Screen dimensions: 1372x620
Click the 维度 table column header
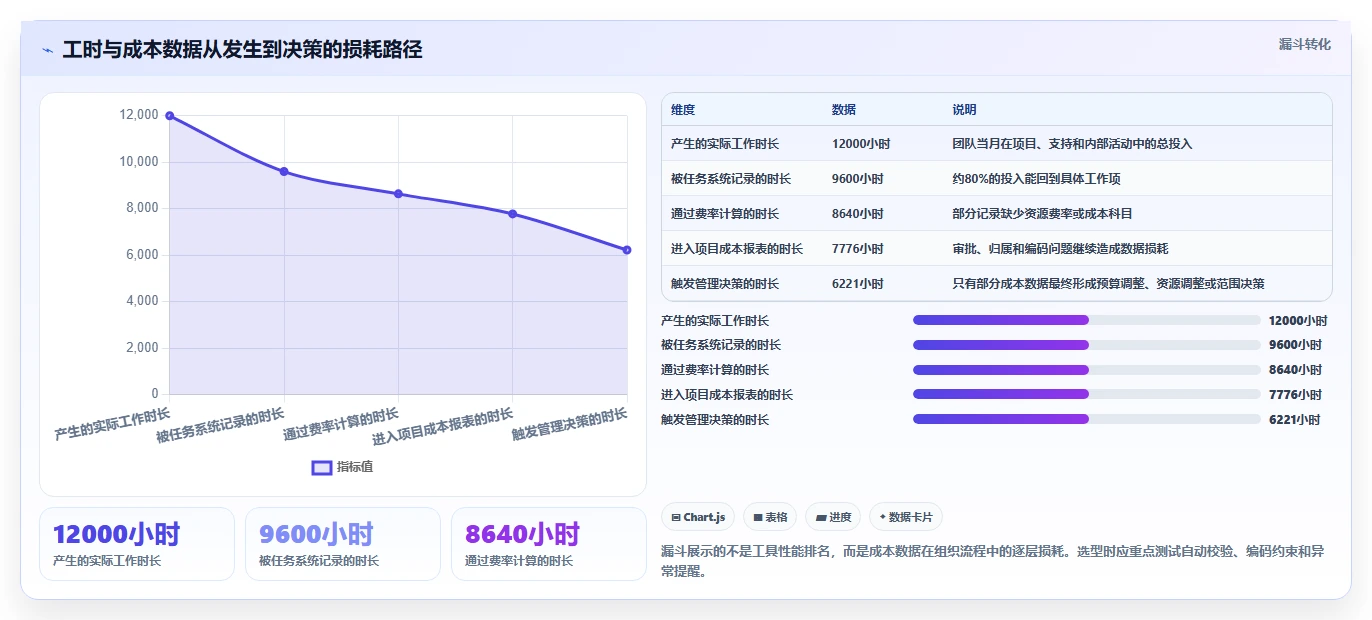click(x=683, y=110)
